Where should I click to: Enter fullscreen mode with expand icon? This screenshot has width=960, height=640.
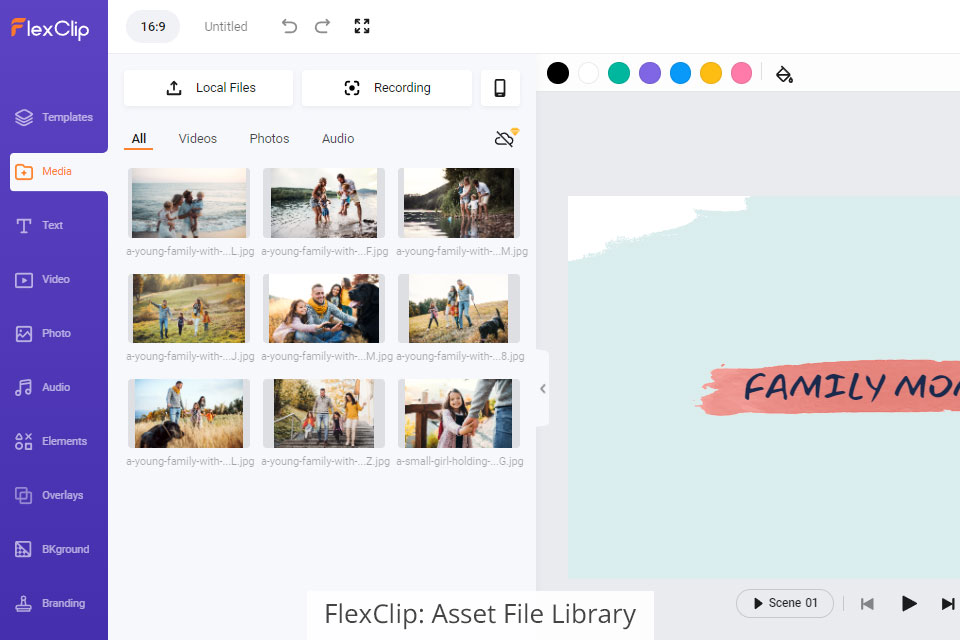362,26
